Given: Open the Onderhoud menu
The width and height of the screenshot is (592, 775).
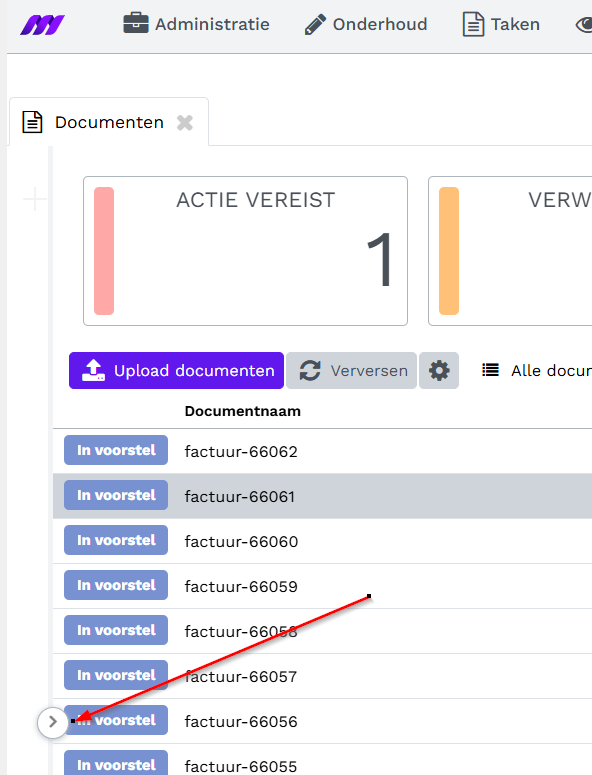Looking at the screenshot, I should coord(366,24).
